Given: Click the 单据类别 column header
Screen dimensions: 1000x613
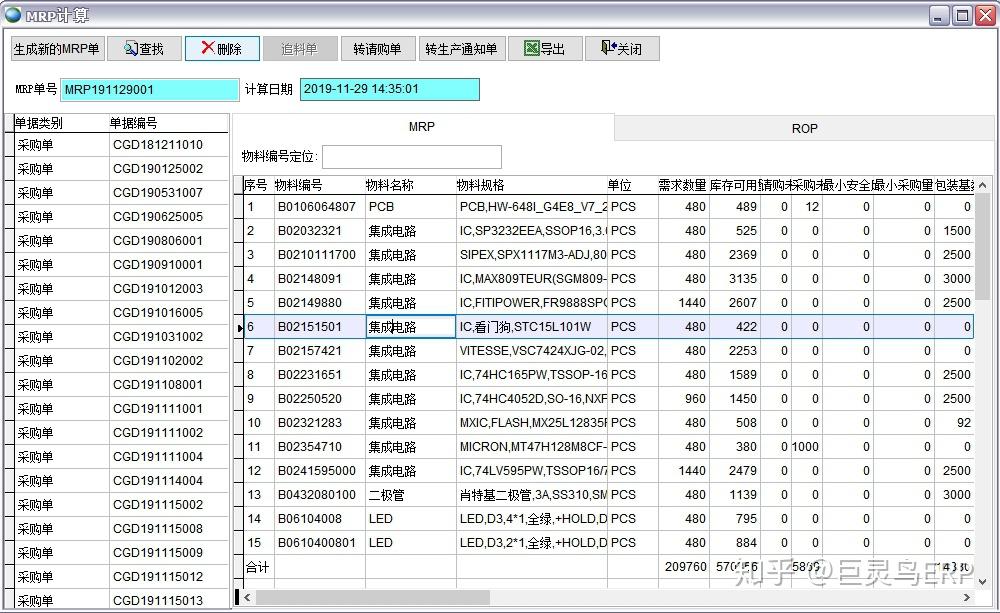Looking at the screenshot, I should click(x=61, y=123).
